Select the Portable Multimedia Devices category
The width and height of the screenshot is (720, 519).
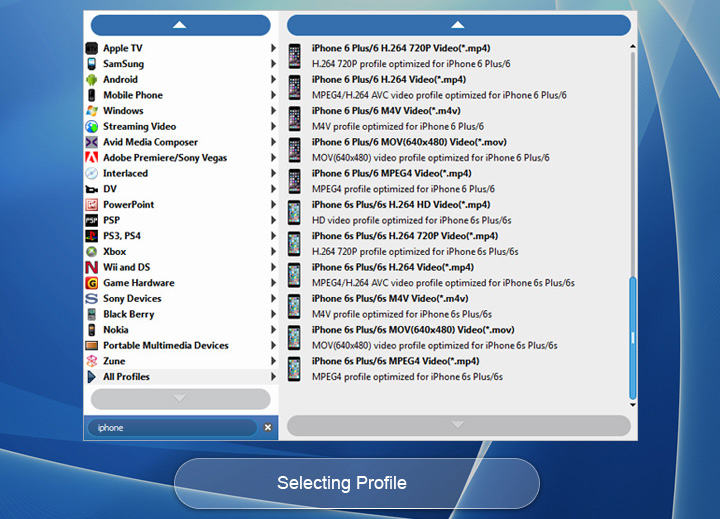coord(181,345)
